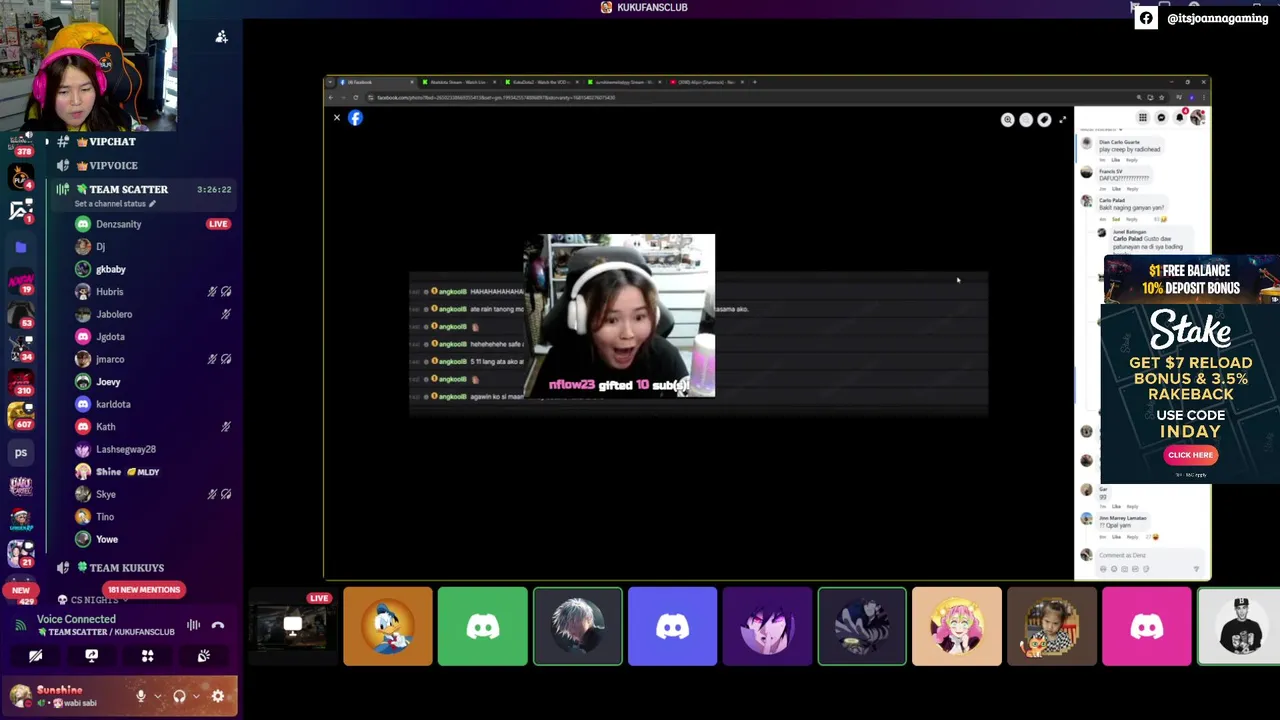Open the Facebook icon in stream overlay
The image size is (1280, 720).
click(x=1146, y=18)
